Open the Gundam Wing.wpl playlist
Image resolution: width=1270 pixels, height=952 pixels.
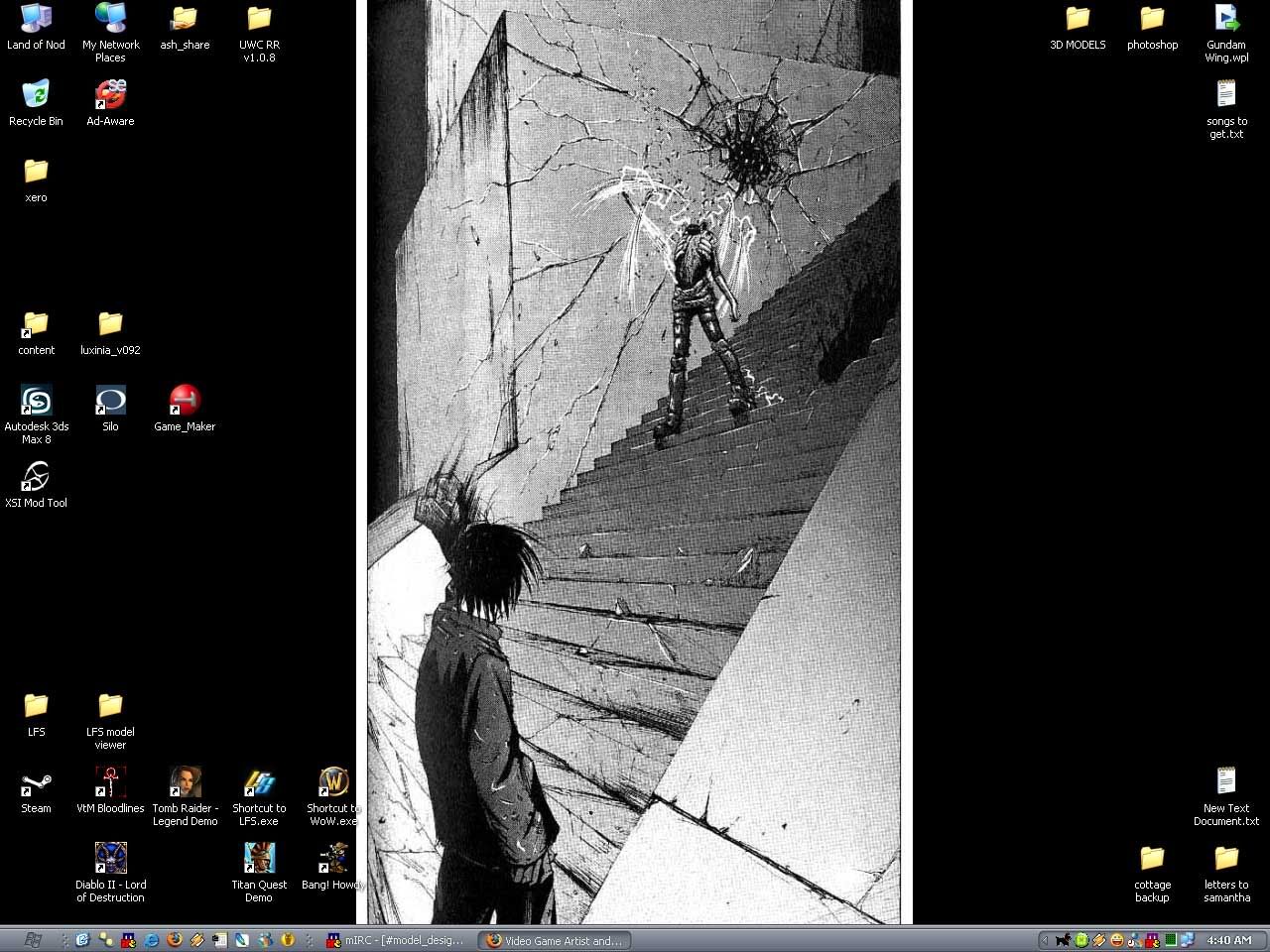(1226, 33)
